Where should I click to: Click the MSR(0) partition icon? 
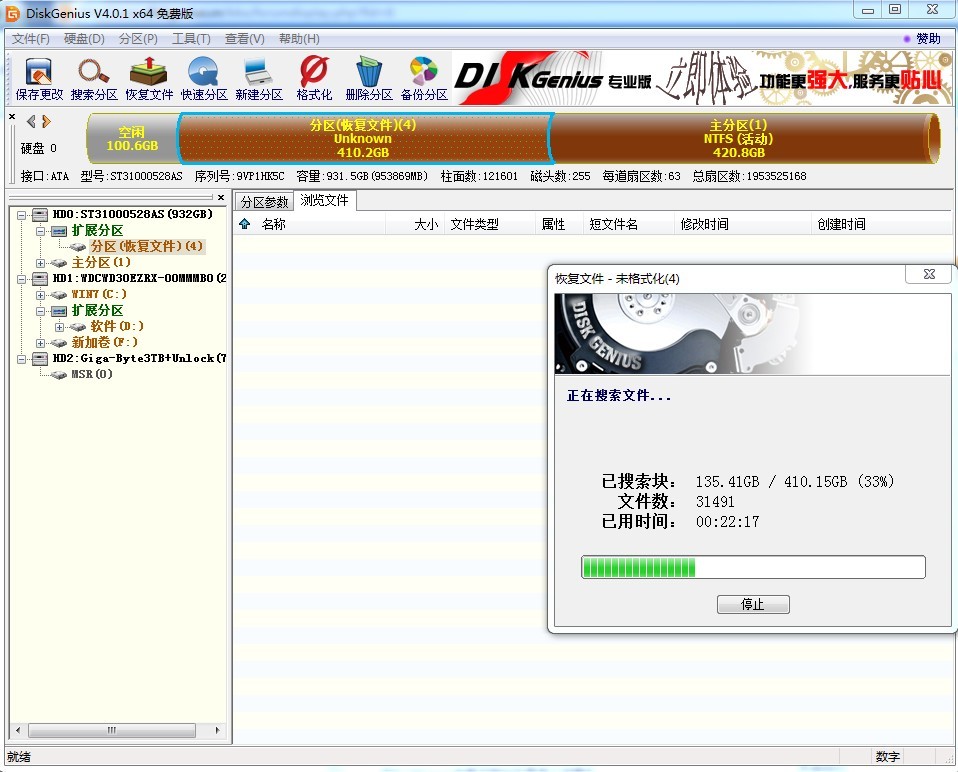(59, 374)
